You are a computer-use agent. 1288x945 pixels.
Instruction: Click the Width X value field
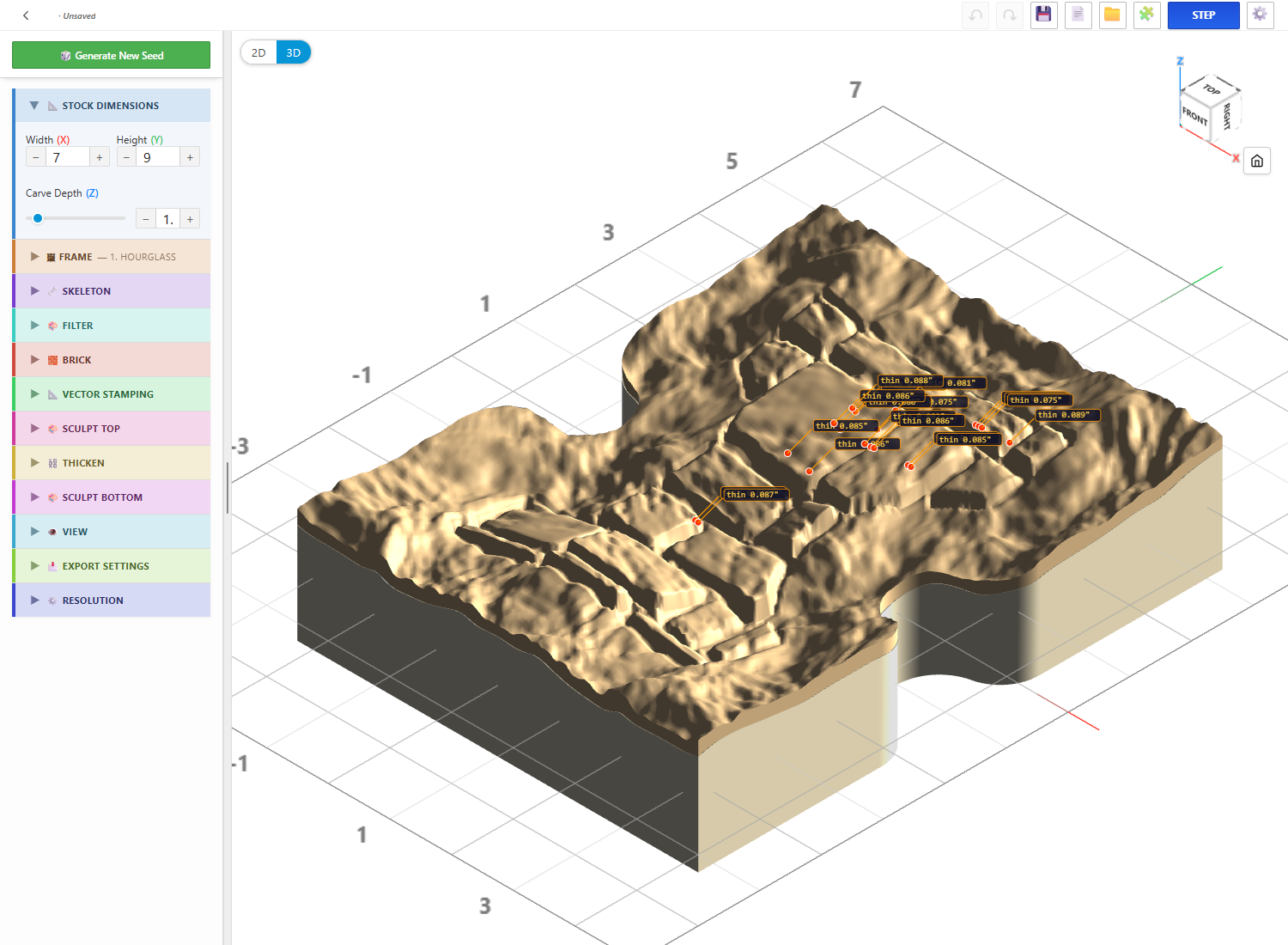[x=67, y=157]
